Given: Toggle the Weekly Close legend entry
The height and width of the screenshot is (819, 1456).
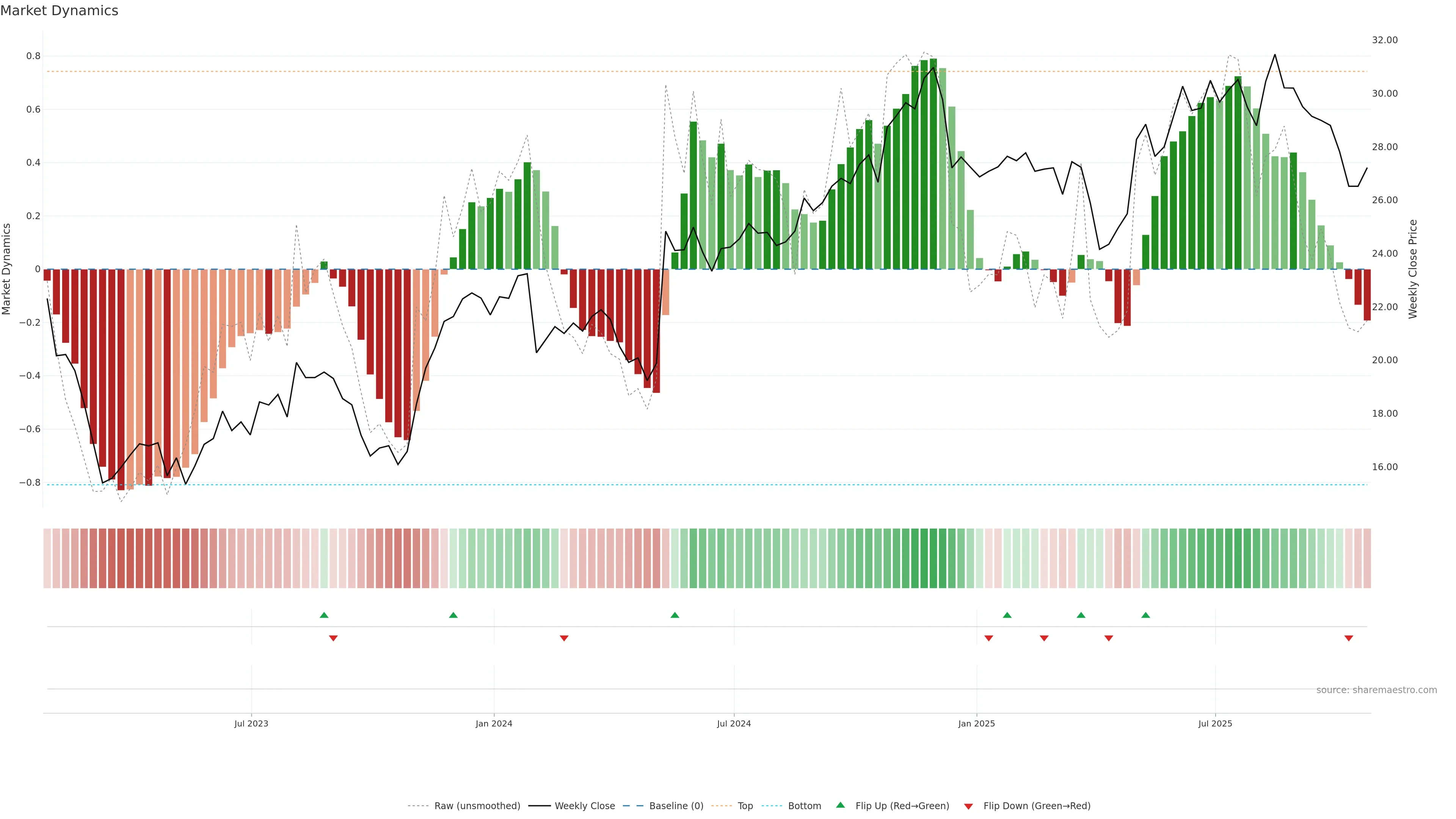Looking at the screenshot, I should 584,806.
